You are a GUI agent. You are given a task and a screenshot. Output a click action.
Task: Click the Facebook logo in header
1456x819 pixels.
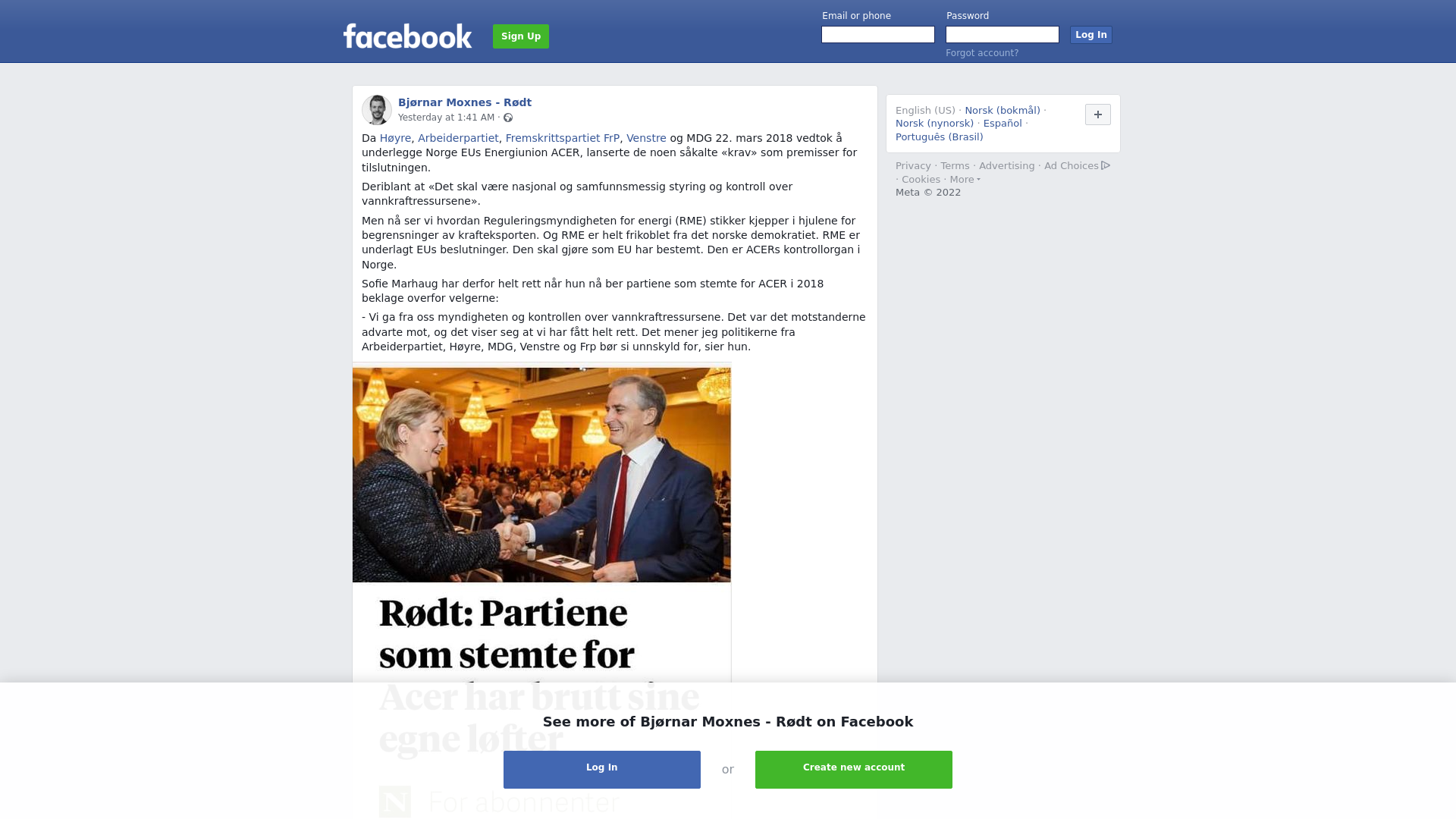coord(407,36)
